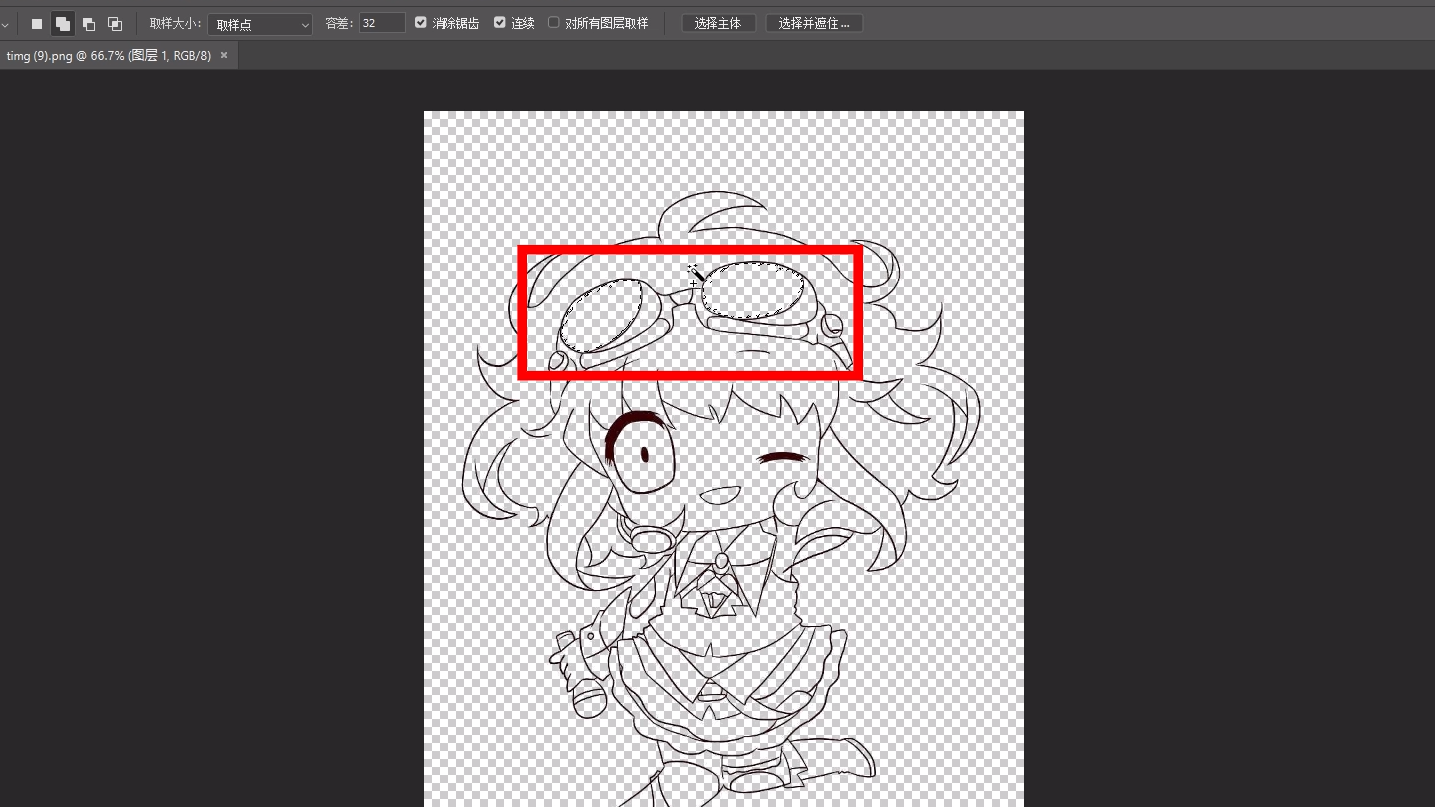This screenshot has width=1435, height=807.
Task: Switch to the timg (9).png document tab
Action: [109, 55]
